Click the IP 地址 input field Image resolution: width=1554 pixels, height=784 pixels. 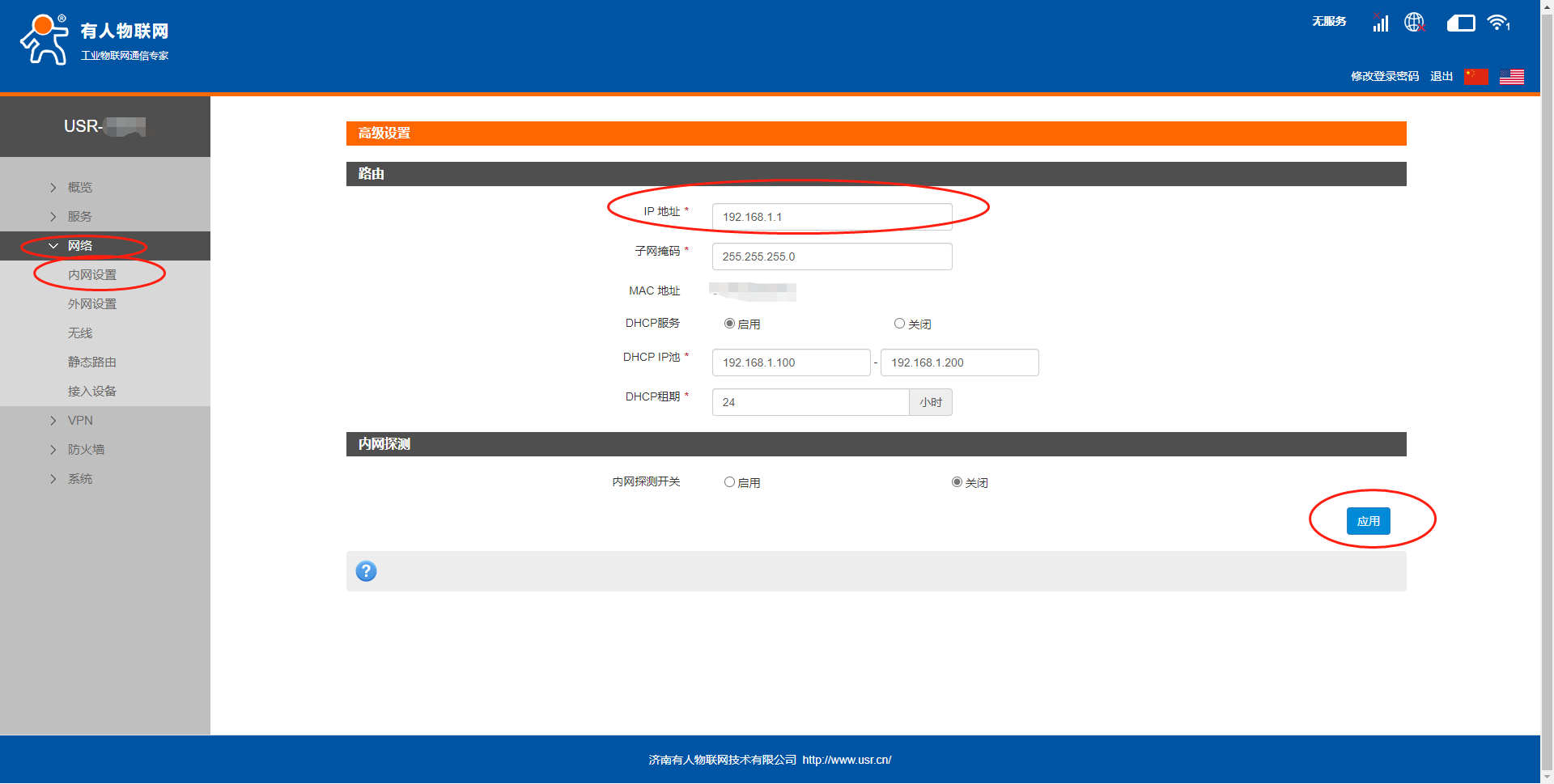tap(831, 217)
